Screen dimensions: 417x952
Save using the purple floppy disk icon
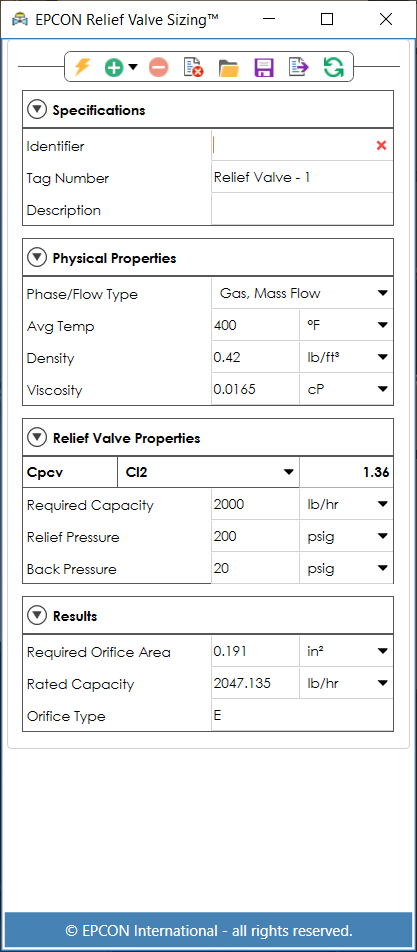(x=264, y=67)
